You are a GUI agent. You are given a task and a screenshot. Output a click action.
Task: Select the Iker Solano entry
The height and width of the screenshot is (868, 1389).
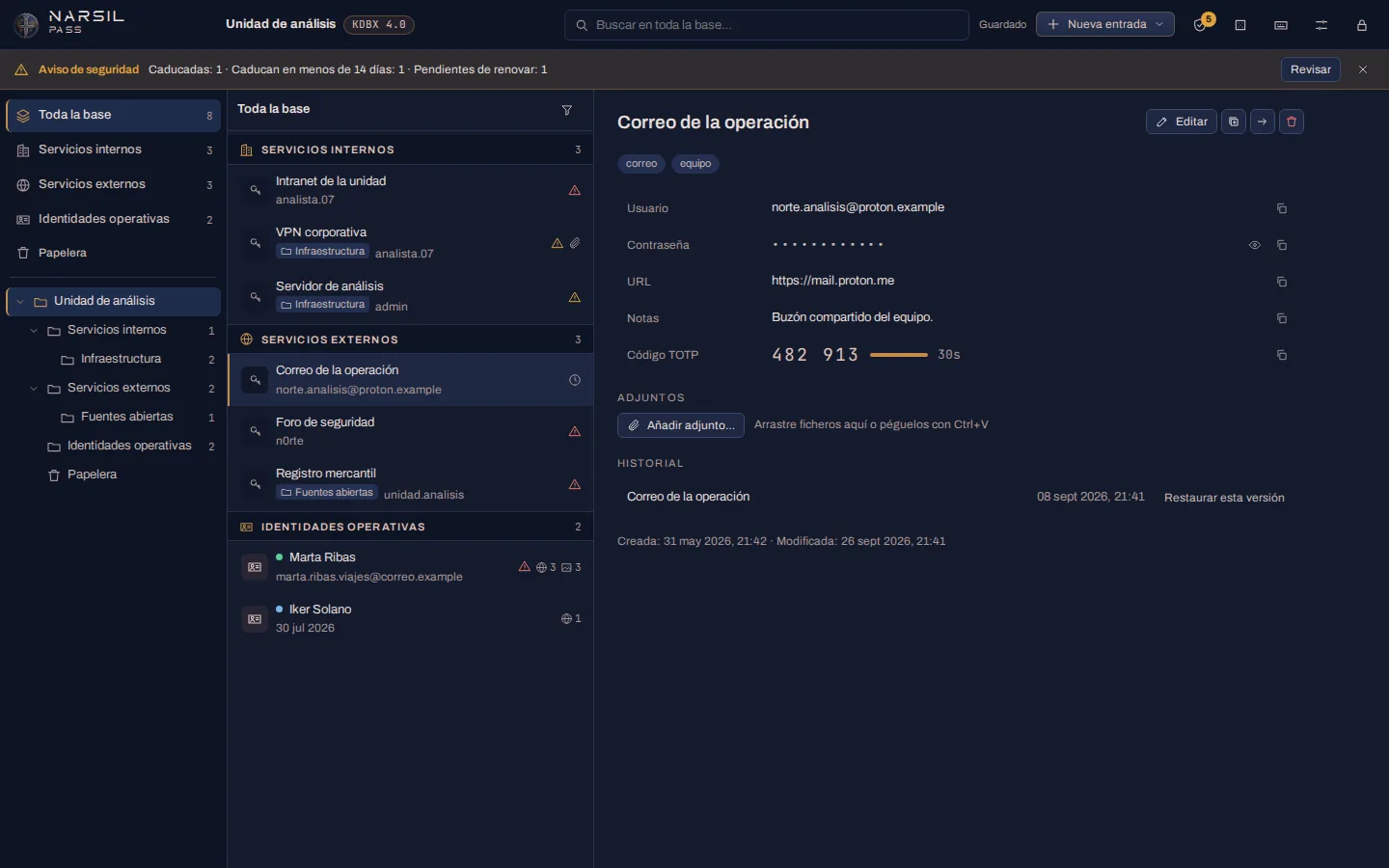[x=410, y=618]
